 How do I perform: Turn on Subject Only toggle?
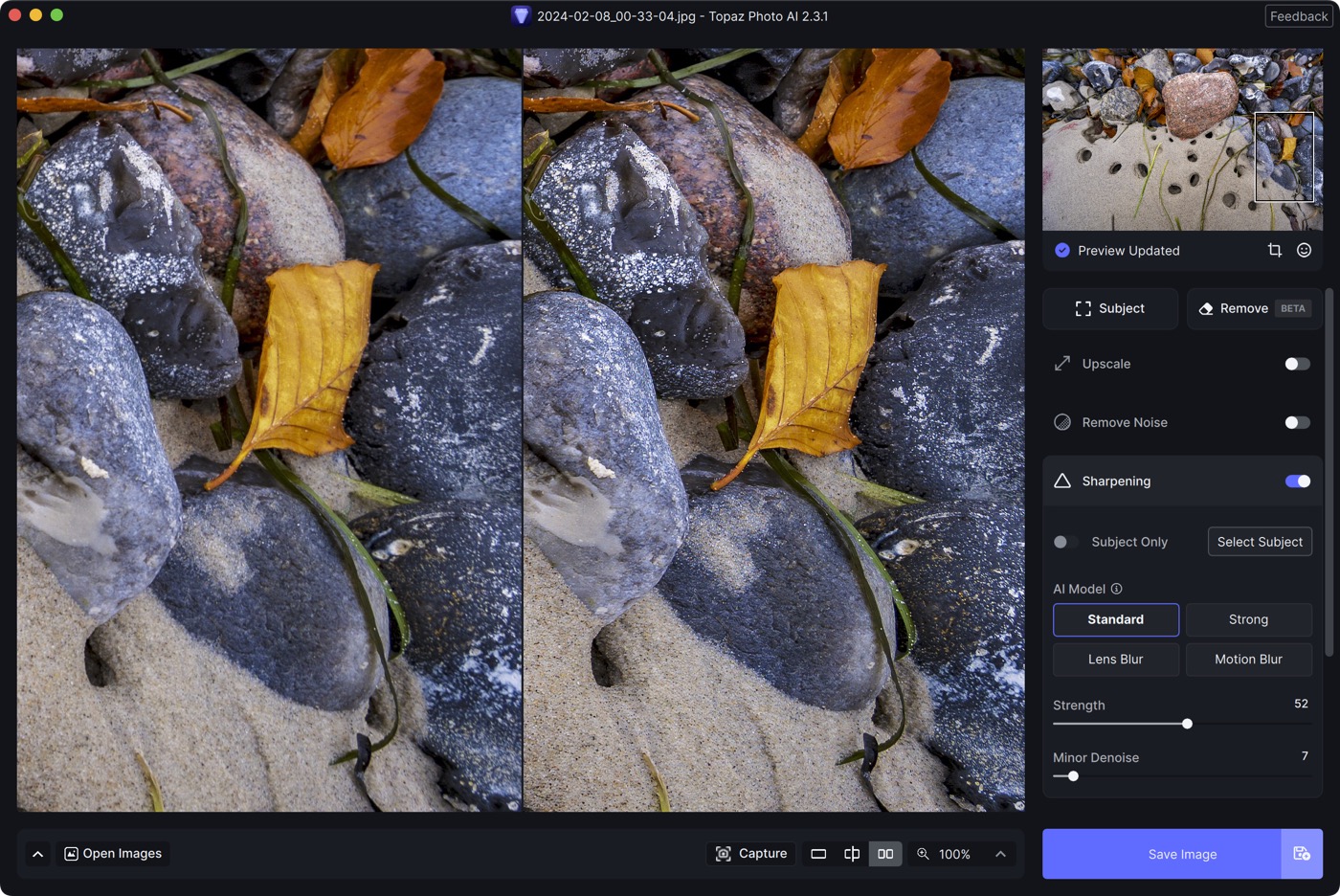1065,542
